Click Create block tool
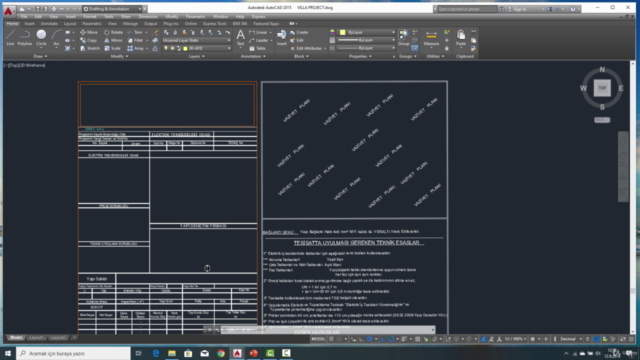 coord(299,32)
